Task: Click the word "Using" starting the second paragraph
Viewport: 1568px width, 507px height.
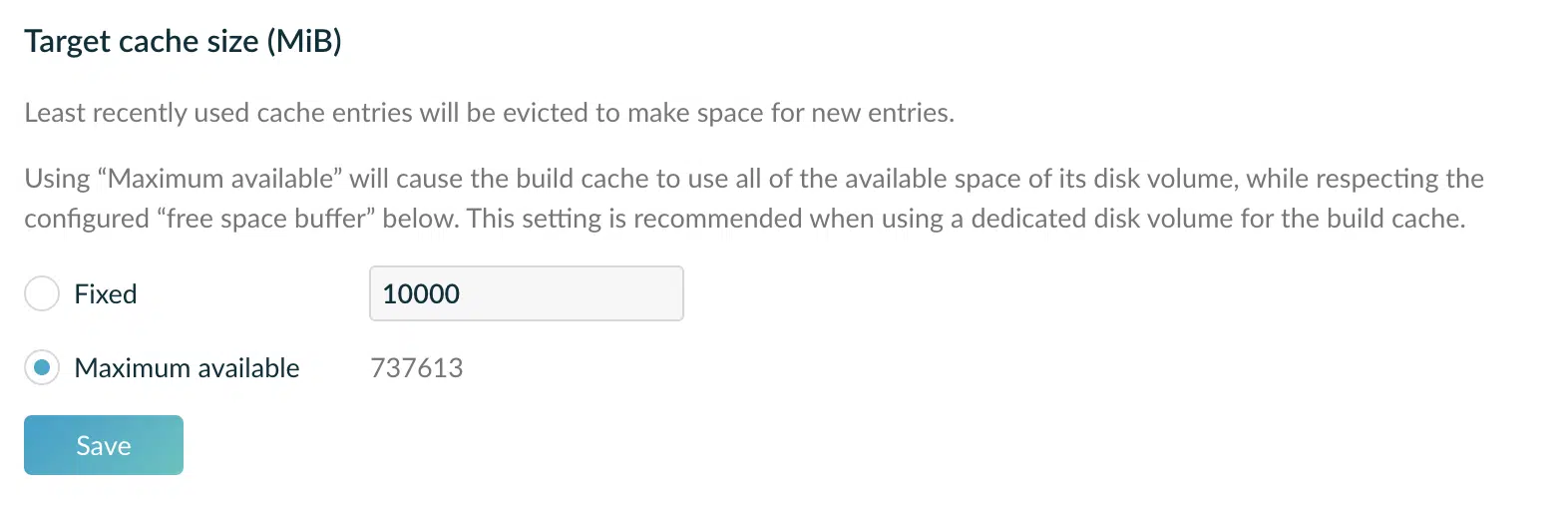Action: coord(57,179)
